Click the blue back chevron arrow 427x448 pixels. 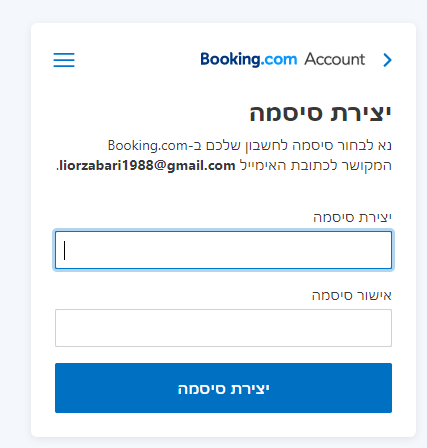tap(387, 60)
